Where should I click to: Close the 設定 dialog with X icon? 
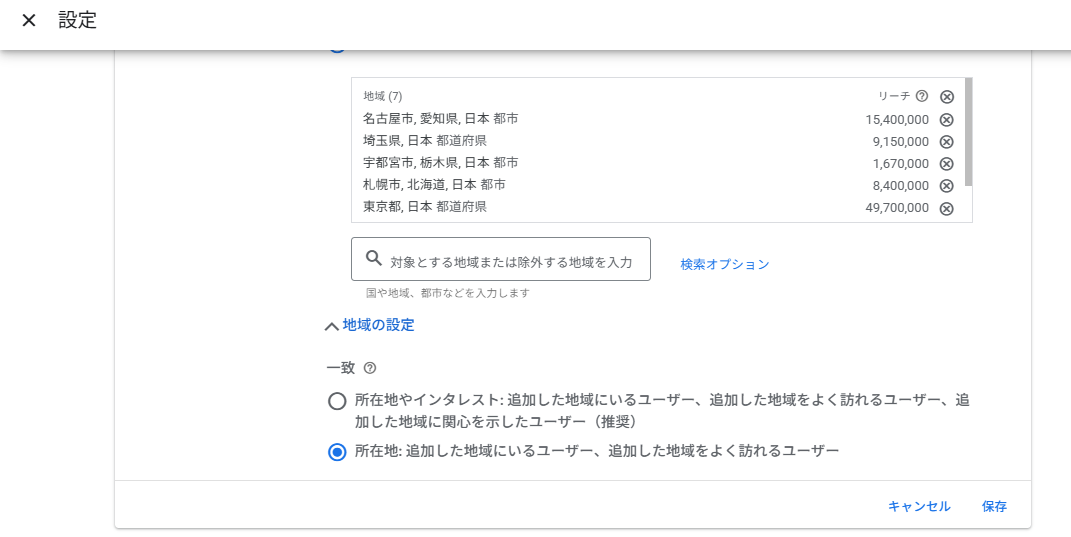click(x=29, y=21)
